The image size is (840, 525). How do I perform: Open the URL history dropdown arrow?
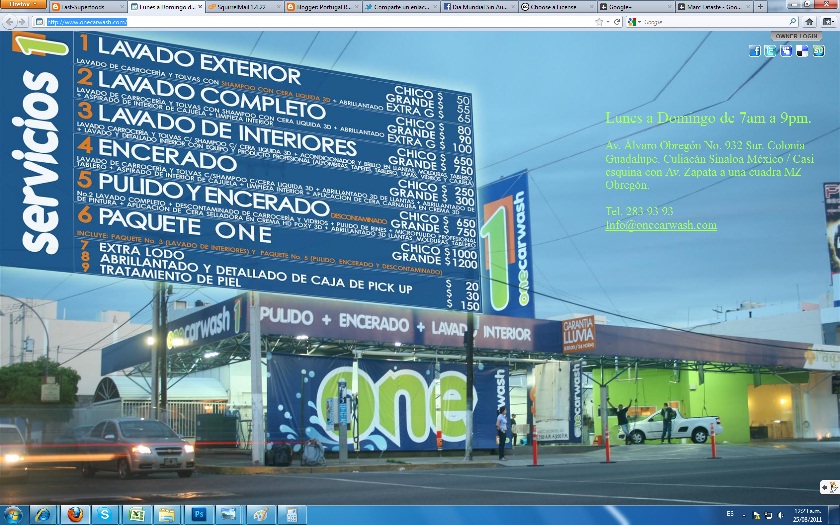(x=608, y=22)
